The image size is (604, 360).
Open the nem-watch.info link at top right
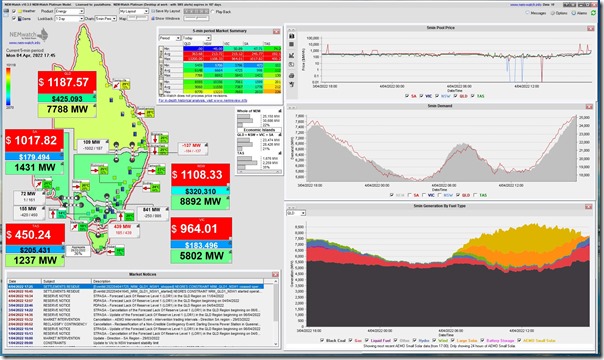pyautogui.click(x=527, y=5)
